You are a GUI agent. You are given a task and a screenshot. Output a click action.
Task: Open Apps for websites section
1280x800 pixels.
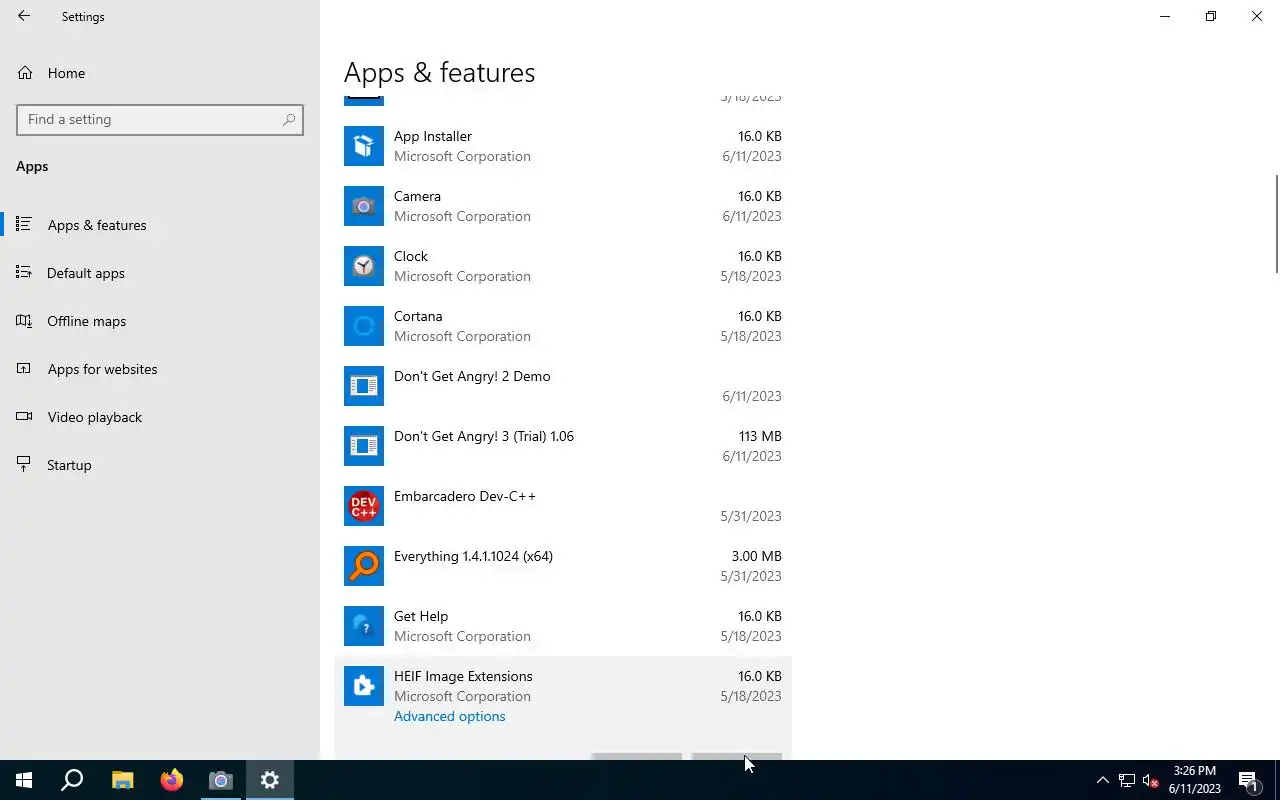[x=160, y=369]
